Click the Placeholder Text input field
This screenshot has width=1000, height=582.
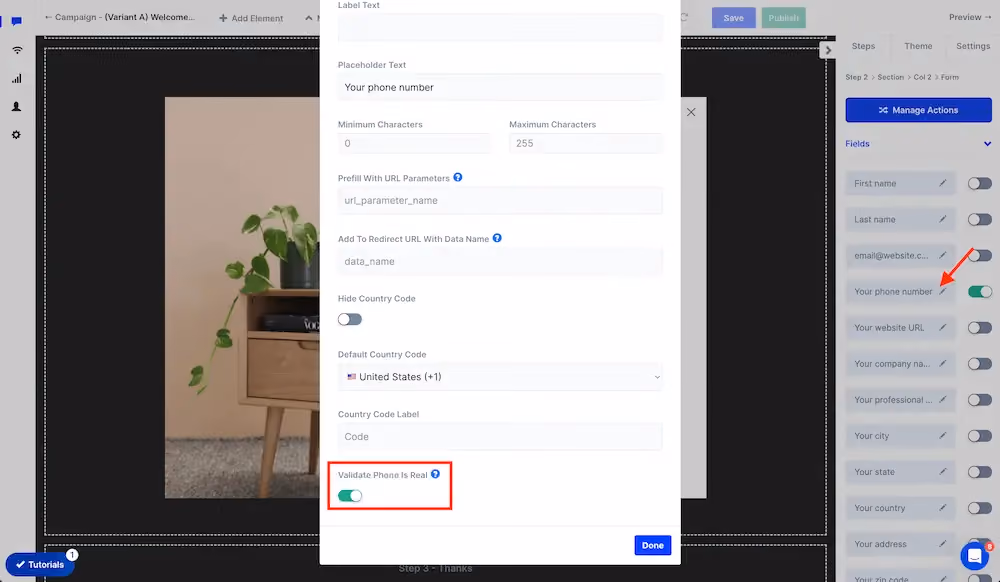coord(500,87)
